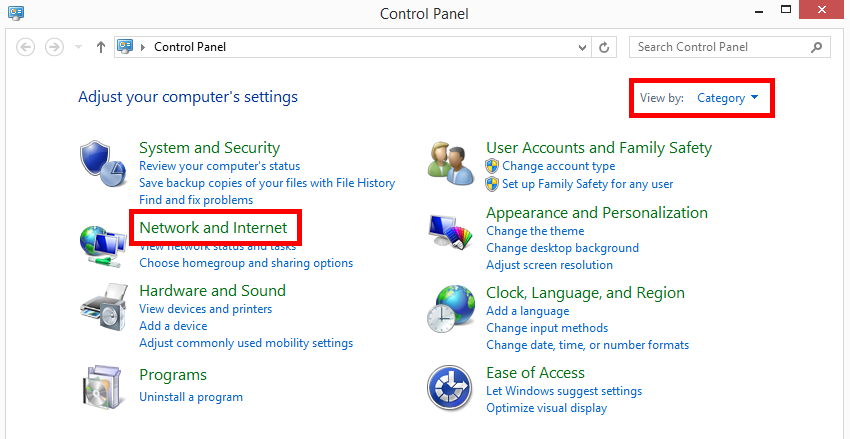Click Save backup copies with File History
Screen dimensions: 850x439
267,183
